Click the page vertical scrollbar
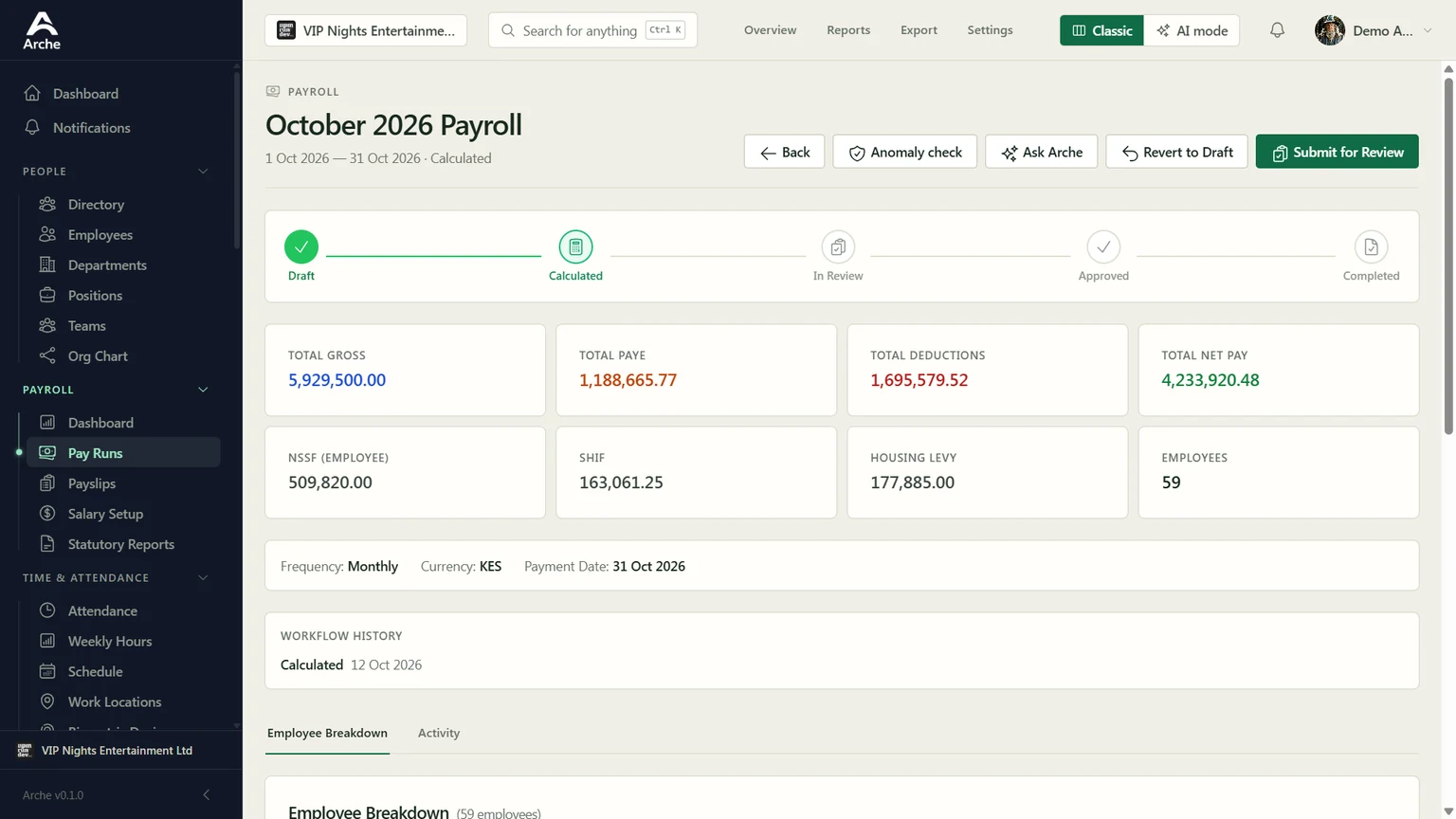The image size is (1456, 819). [x=1448, y=256]
